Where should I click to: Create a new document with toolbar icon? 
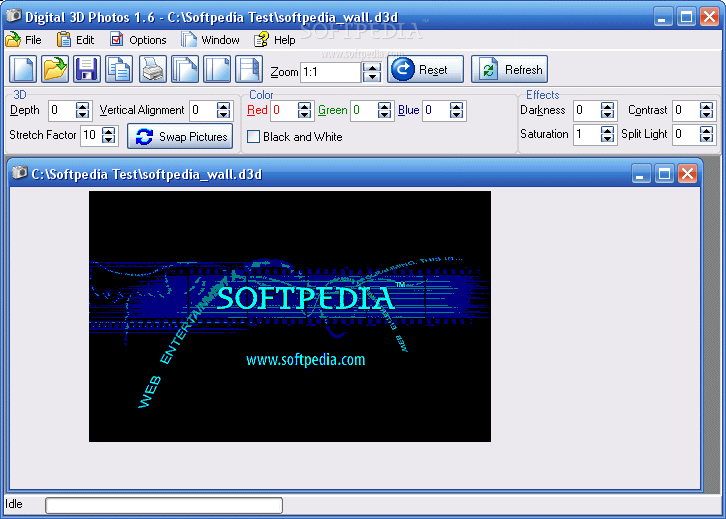coord(23,69)
